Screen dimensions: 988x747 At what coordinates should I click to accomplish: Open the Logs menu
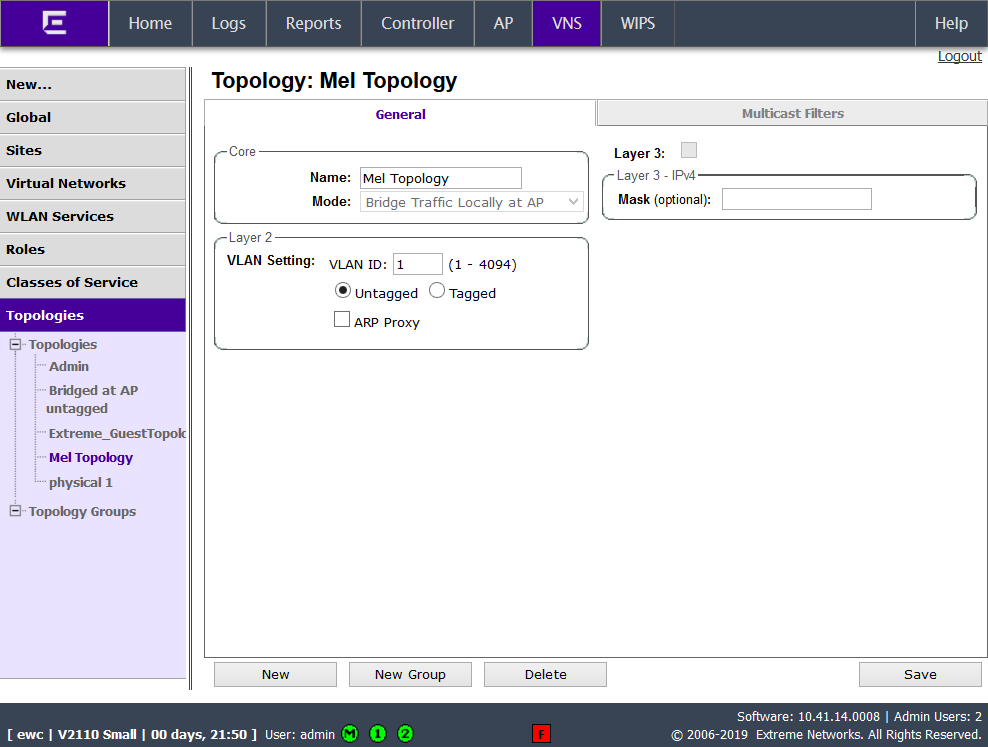[229, 23]
